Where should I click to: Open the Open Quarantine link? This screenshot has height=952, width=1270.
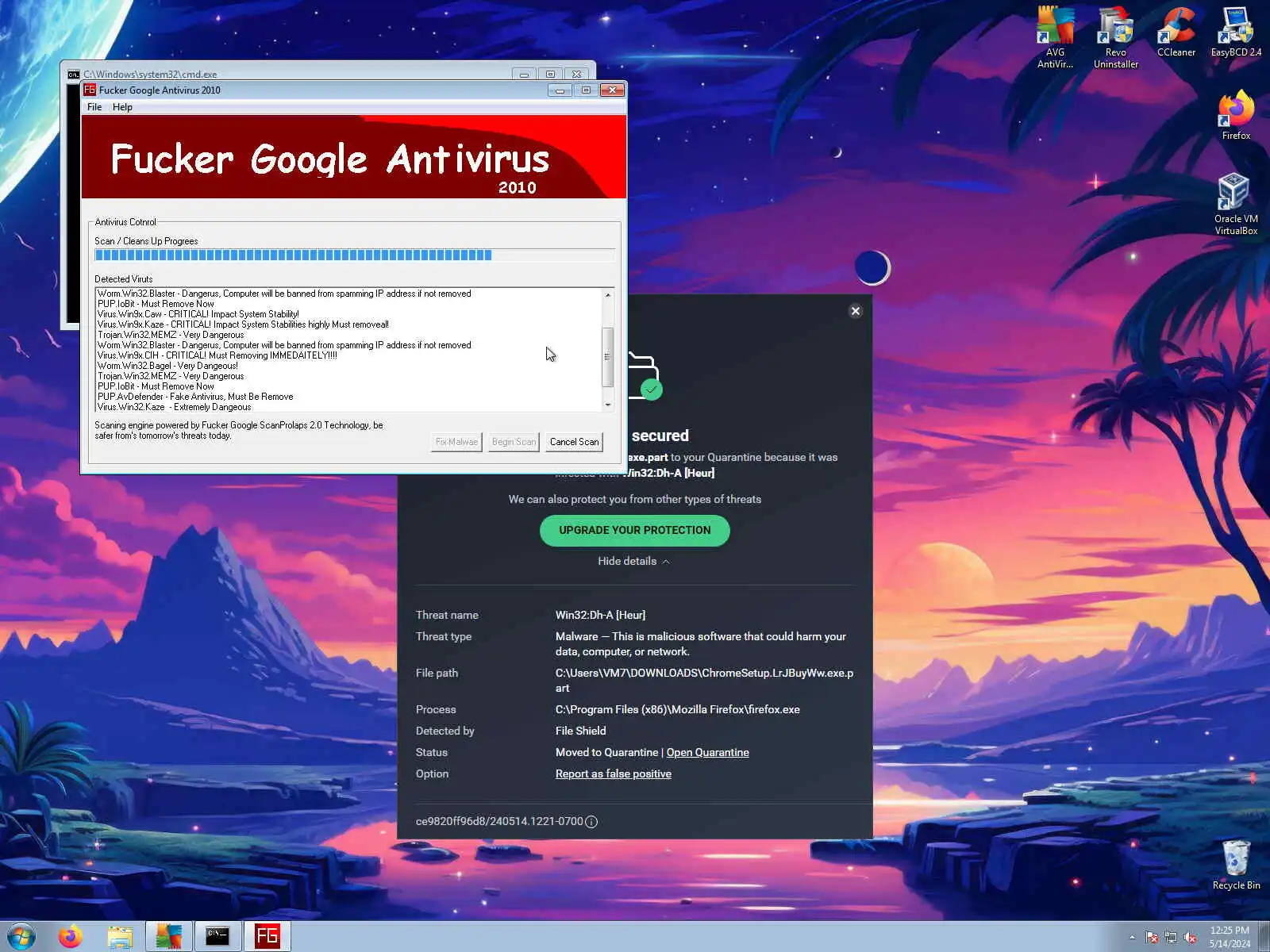pos(707,752)
